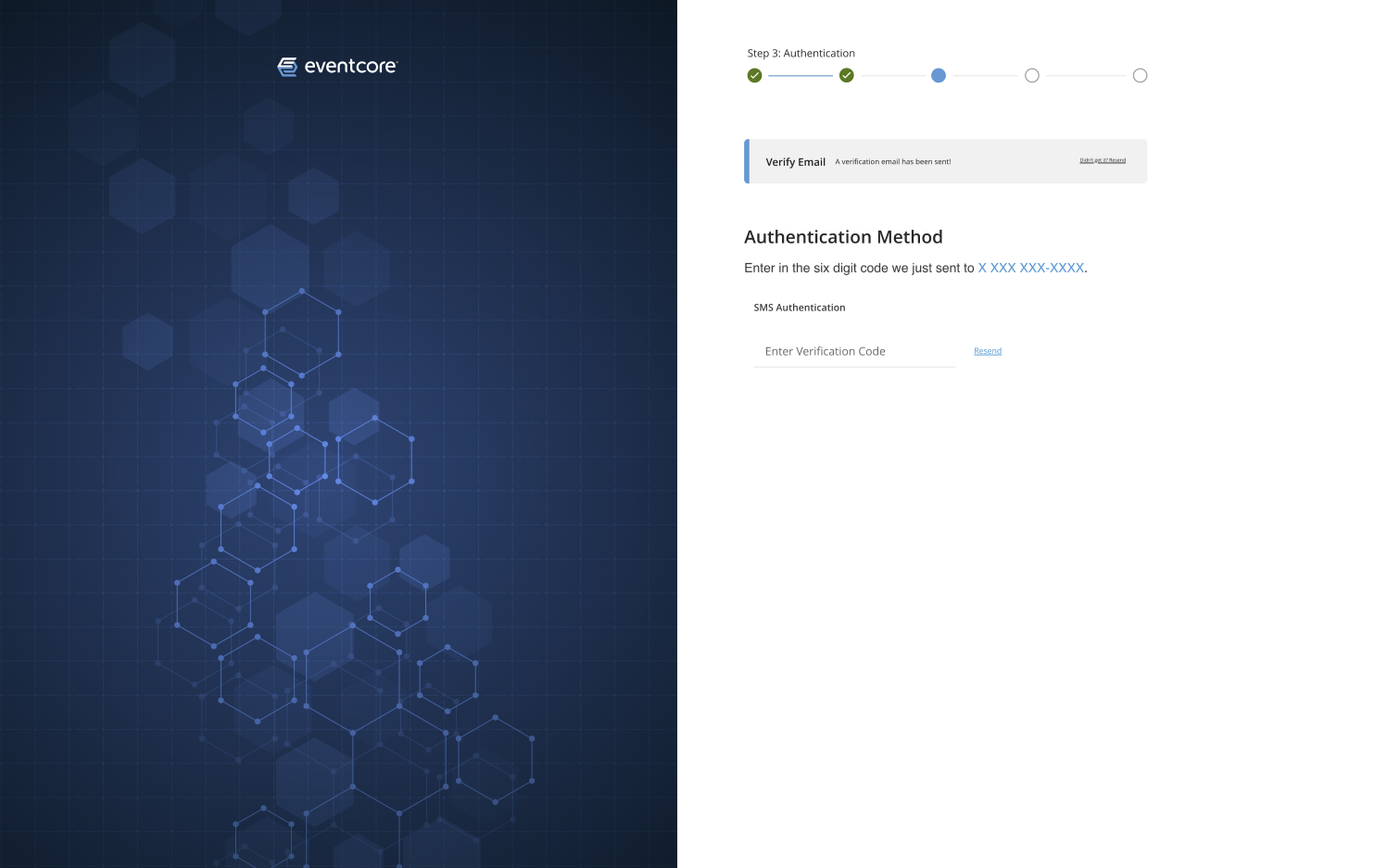The image size is (1387, 868).
Task: Click "Didn't get it? Resend" email link
Action: coord(1103,160)
